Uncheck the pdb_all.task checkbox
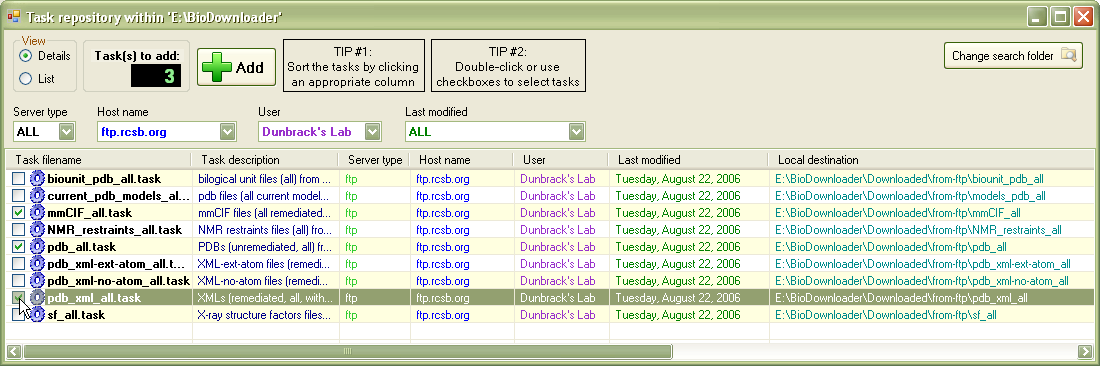This screenshot has height=366, width=1100. coord(18,247)
